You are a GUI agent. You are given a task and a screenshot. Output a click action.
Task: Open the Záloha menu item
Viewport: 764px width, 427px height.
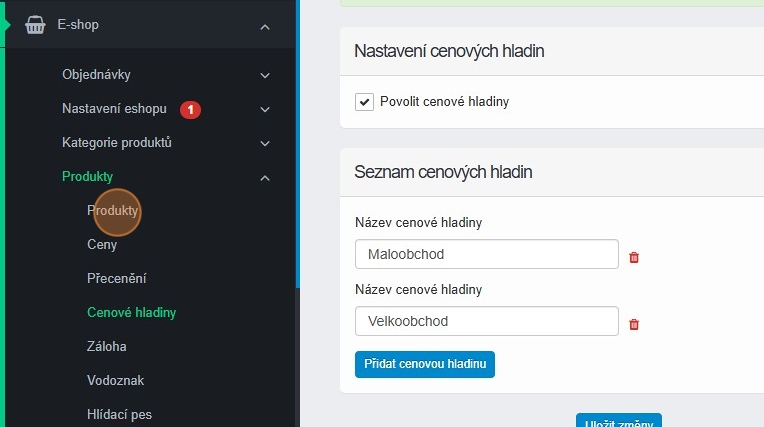(107, 347)
